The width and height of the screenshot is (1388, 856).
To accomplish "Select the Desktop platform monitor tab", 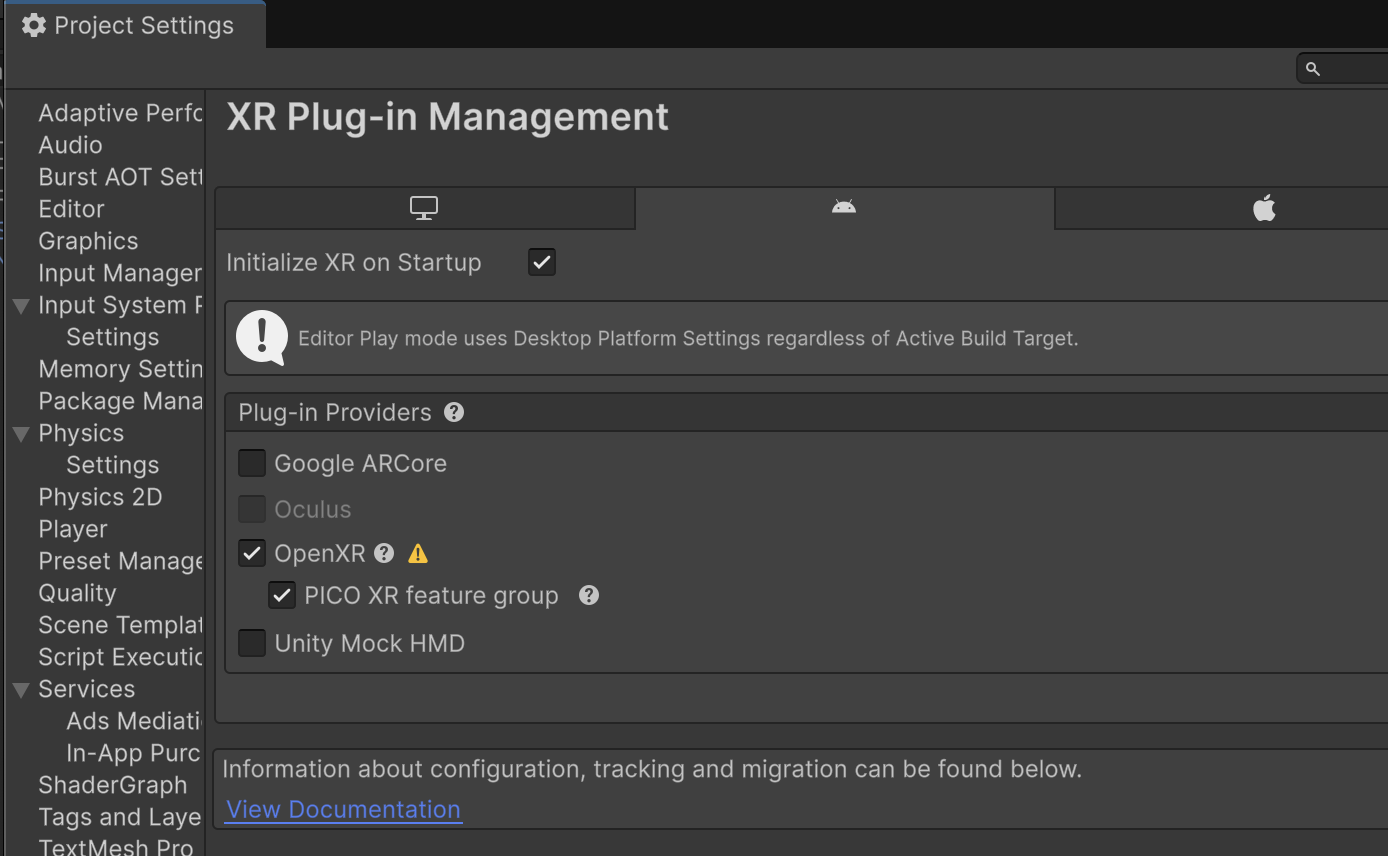I will 424,208.
